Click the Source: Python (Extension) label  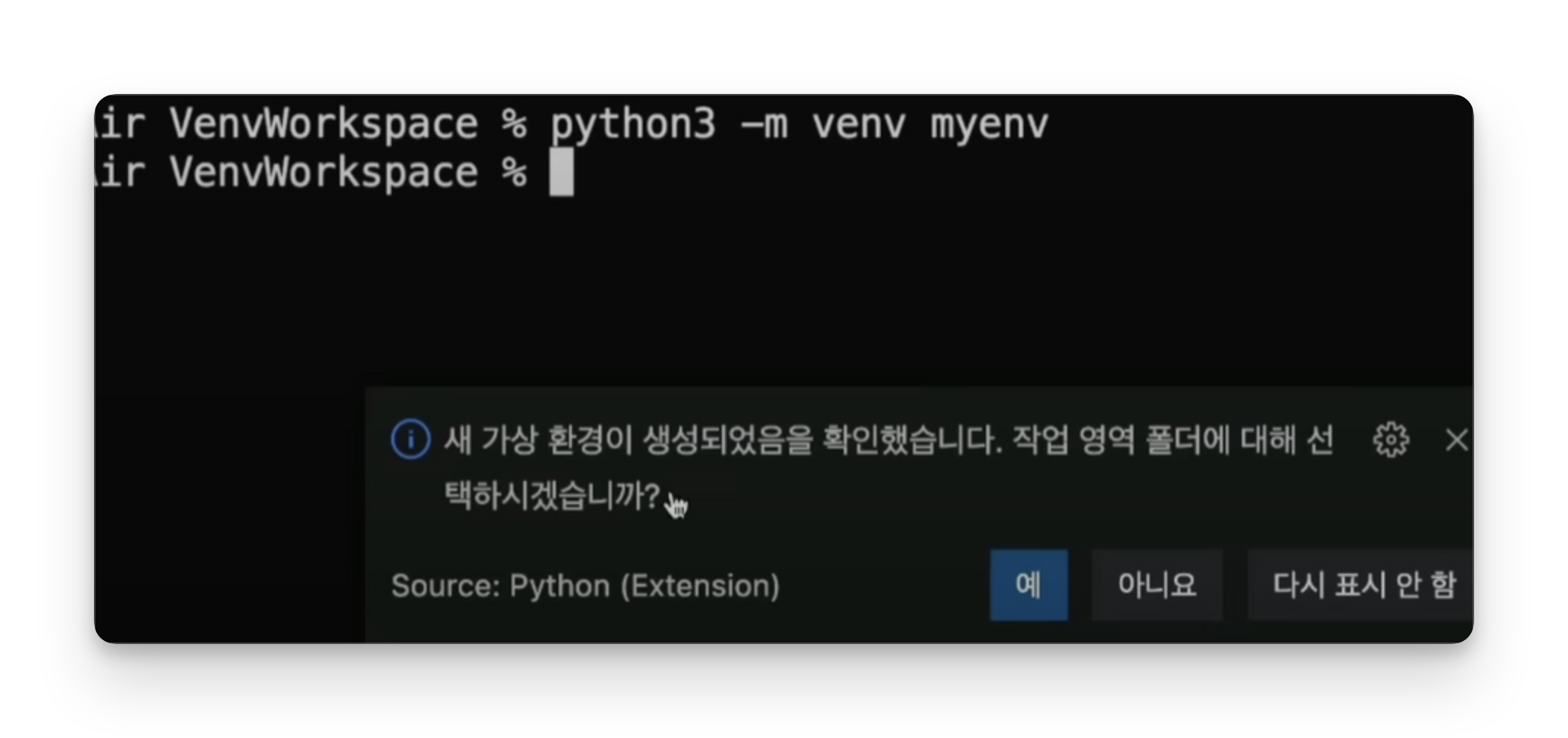click(x=586, y=586)
